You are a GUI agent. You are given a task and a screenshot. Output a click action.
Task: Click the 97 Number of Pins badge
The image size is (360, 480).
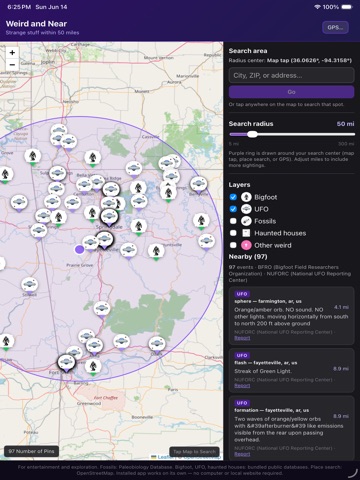pyautogui.click(x=31, y=451)
